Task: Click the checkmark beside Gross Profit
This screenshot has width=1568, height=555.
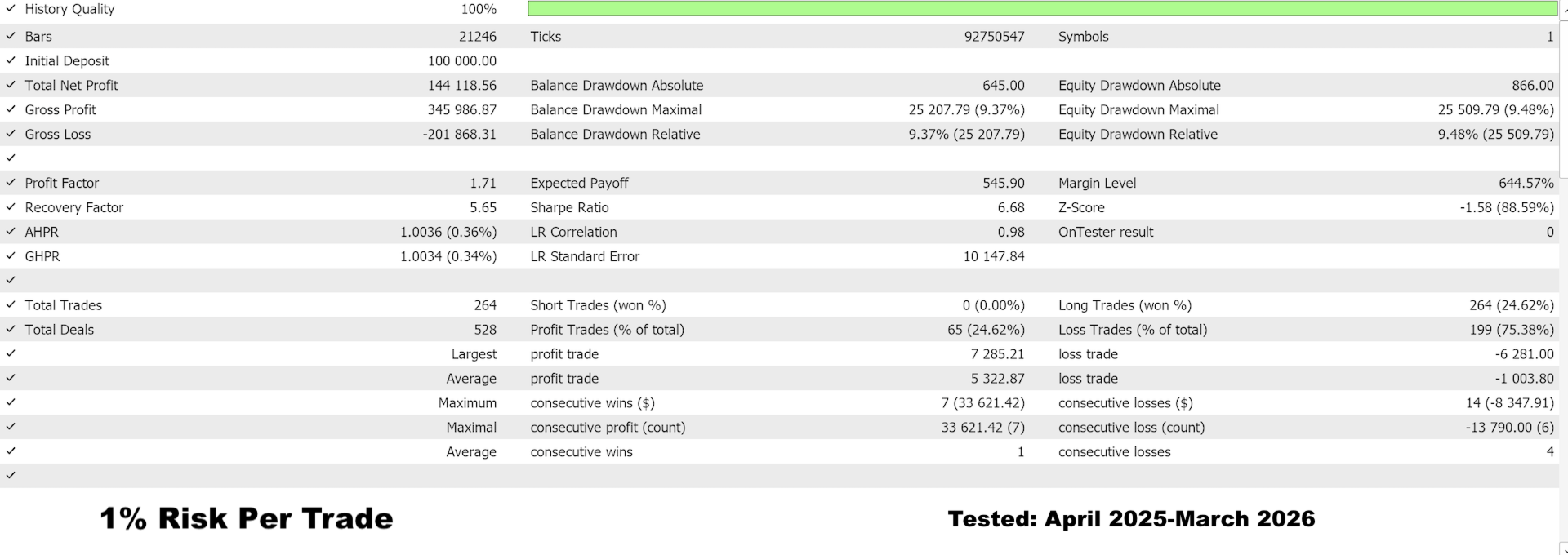Action: pyautogui.click(x=11, y=109)
